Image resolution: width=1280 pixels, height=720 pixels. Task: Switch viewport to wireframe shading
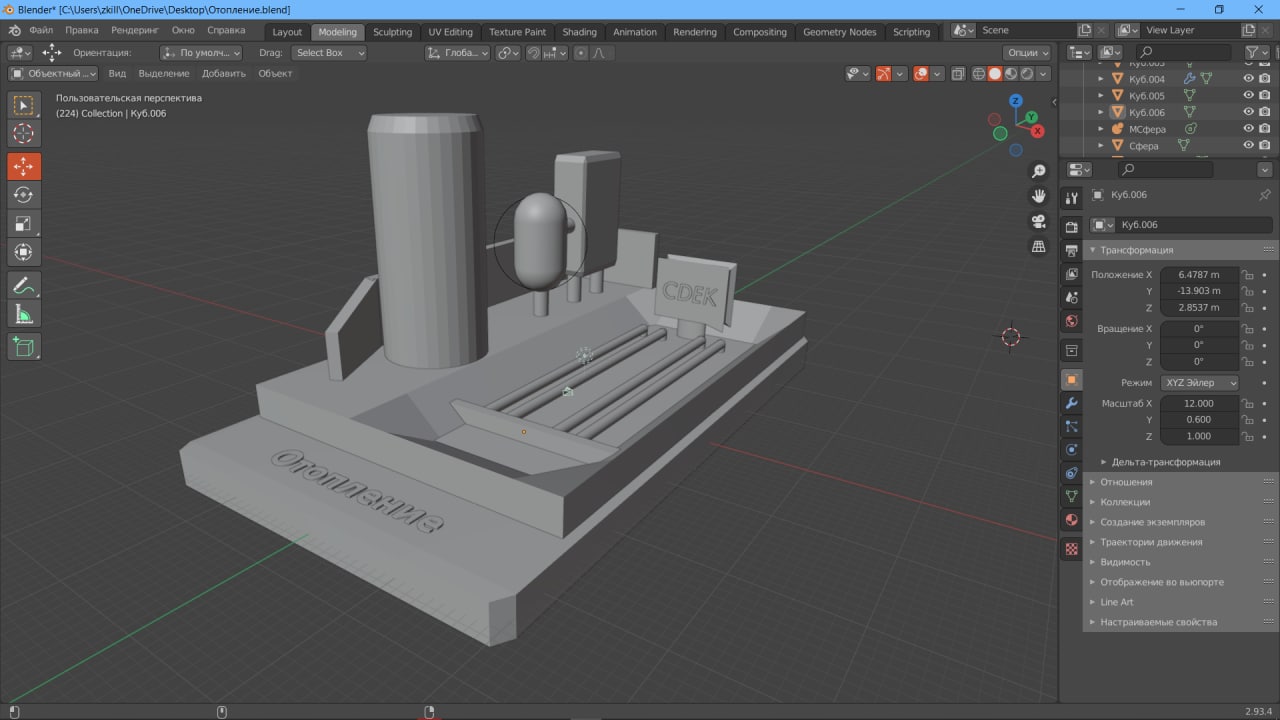977,74
